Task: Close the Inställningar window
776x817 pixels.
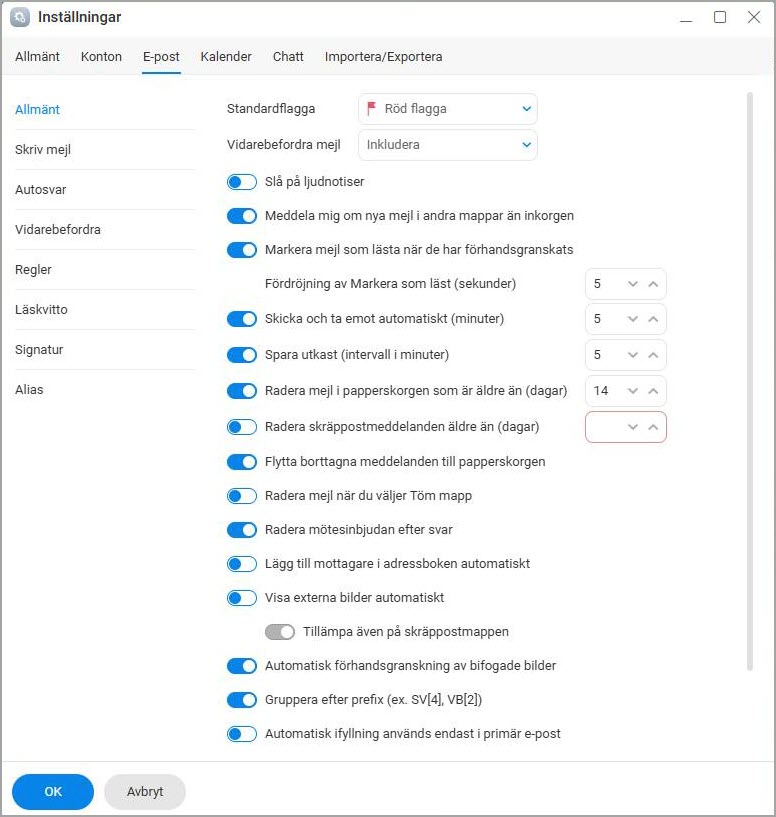Action: click(754, 17)
